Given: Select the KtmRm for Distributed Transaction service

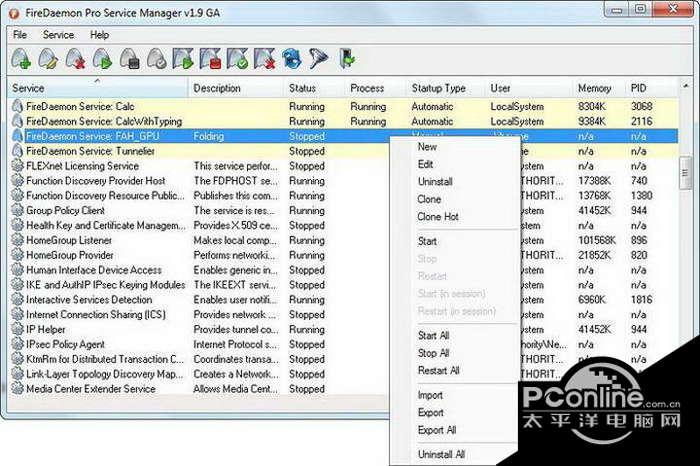Looking at the screenshot, I should (105, 359).
